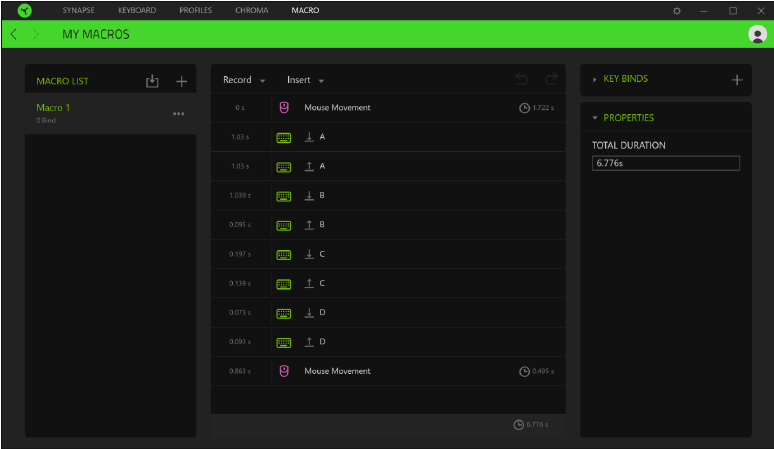Viewport: 774px width, 449px height.
Task: Click the 0 Bind label under Macro 1
Action: click(x=46, y=120)
